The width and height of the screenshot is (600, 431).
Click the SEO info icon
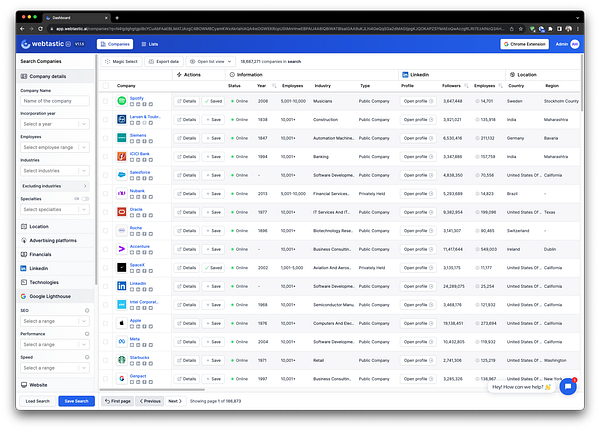[x=87, y=310]
